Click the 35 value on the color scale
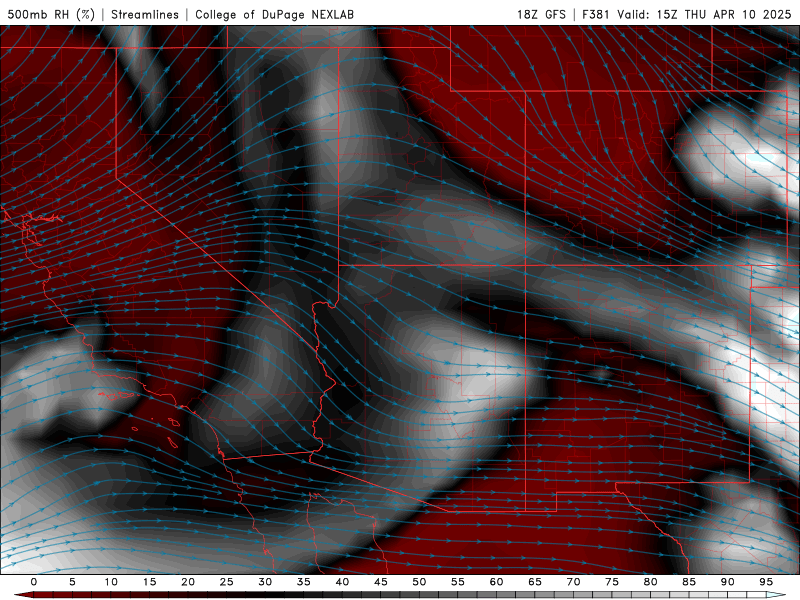 point(304,582)
